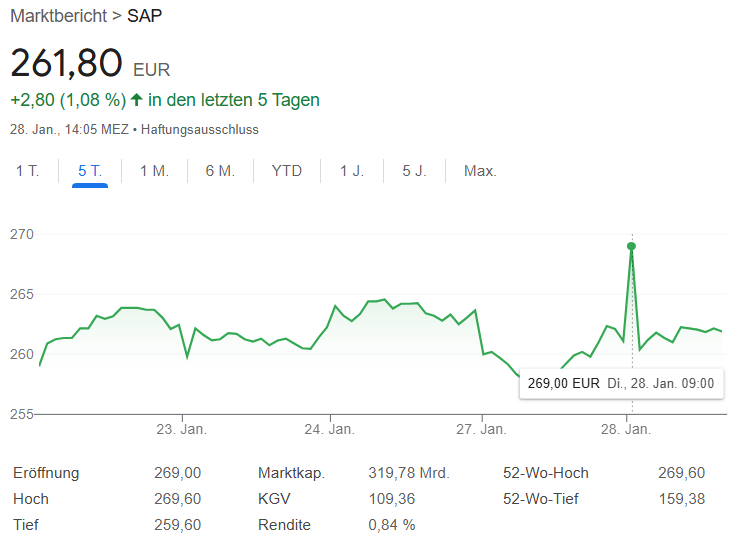This screenshot has height=549, width=736.
Task: Click the 23. Jan. axis label
Action: (x=181, y=429)
